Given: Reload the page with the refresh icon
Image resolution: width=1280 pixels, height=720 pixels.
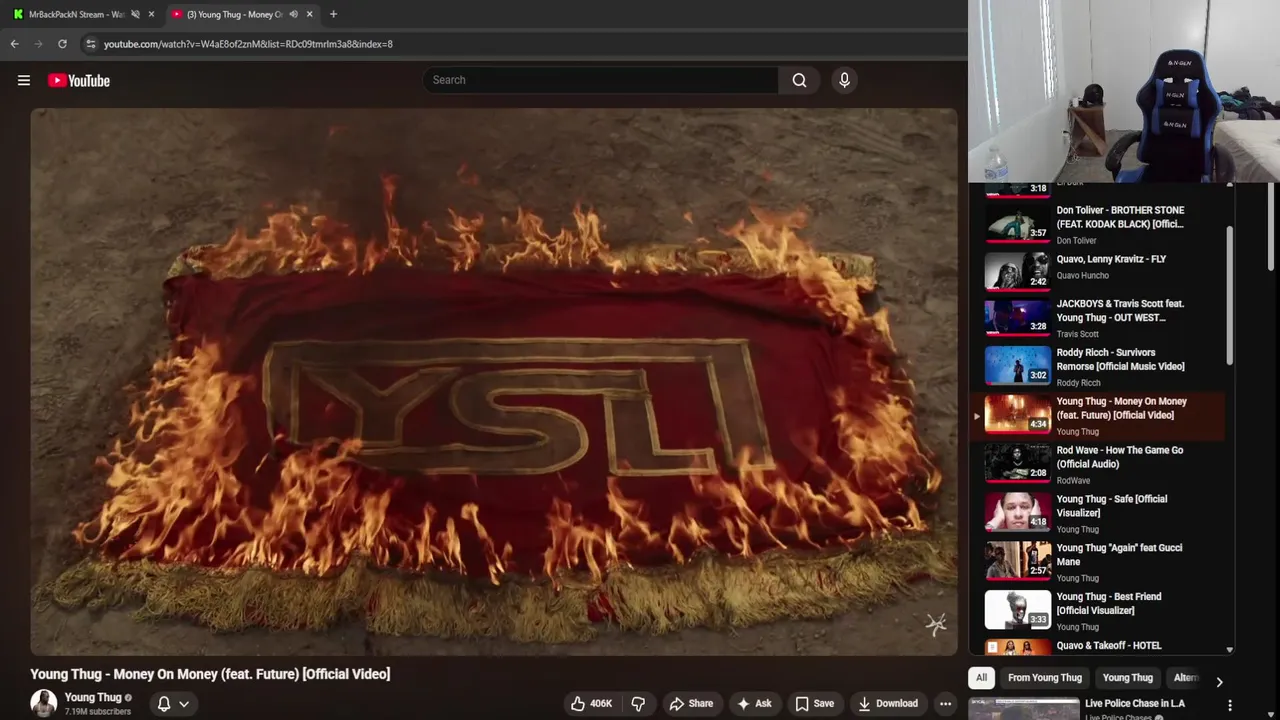Looking at the screenshot, I should [62, 44].
